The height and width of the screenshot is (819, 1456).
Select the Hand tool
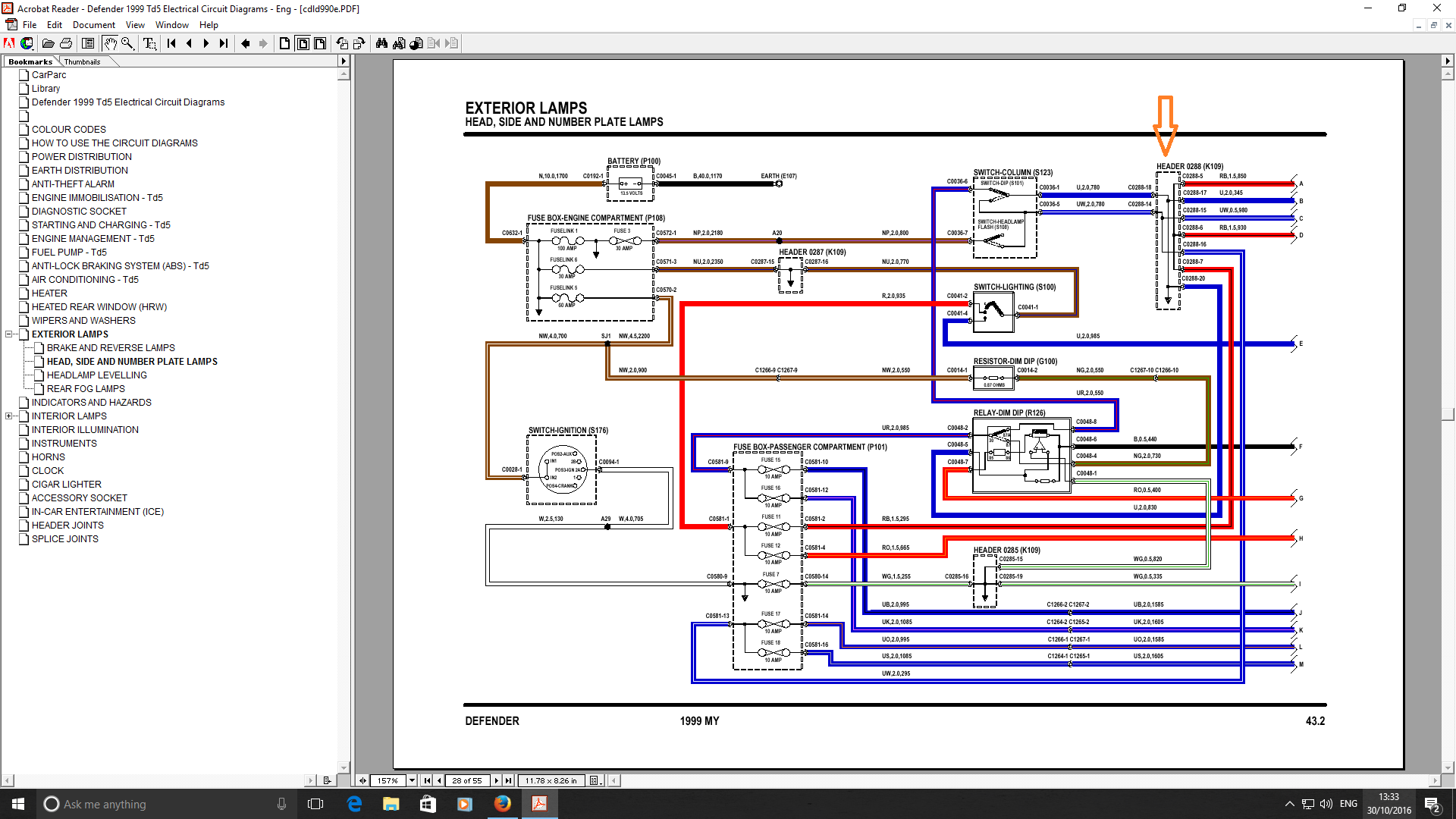[110, 43]
